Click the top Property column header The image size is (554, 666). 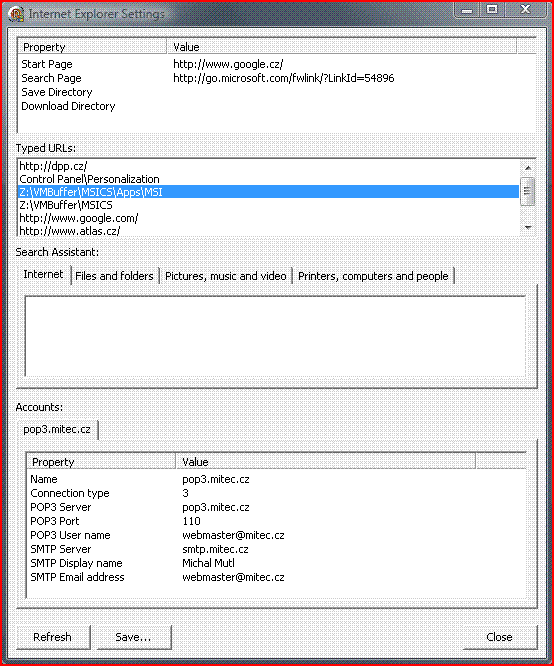coord(93,47)
